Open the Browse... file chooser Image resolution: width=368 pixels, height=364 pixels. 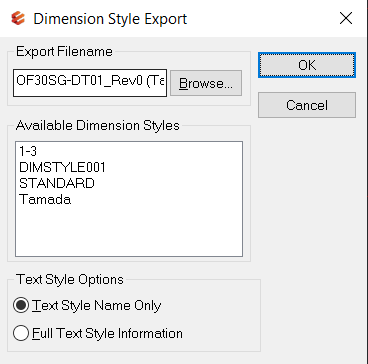[x=206, y=83]
